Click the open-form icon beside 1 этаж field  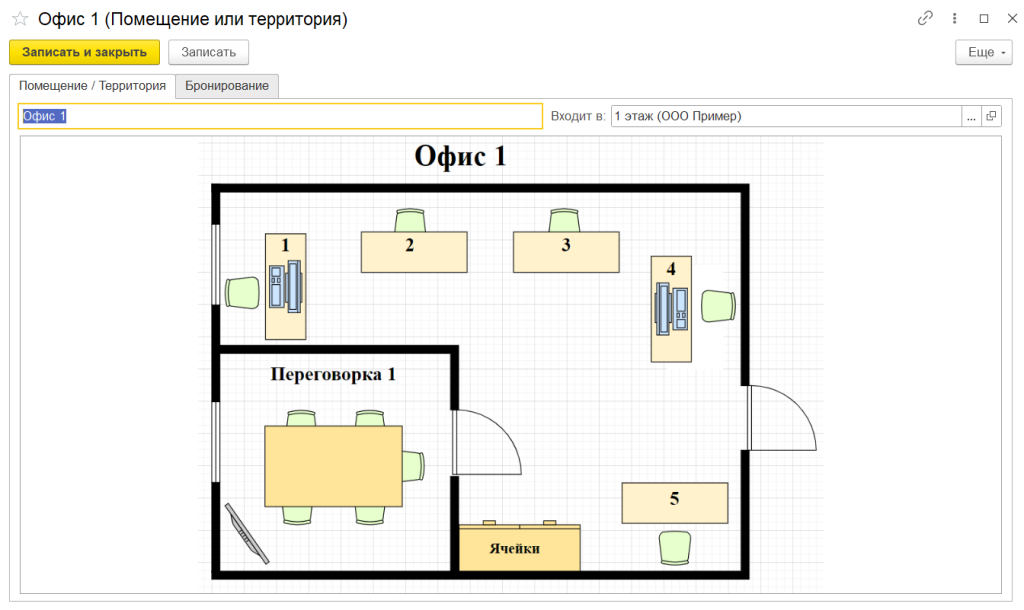point(991,116)
